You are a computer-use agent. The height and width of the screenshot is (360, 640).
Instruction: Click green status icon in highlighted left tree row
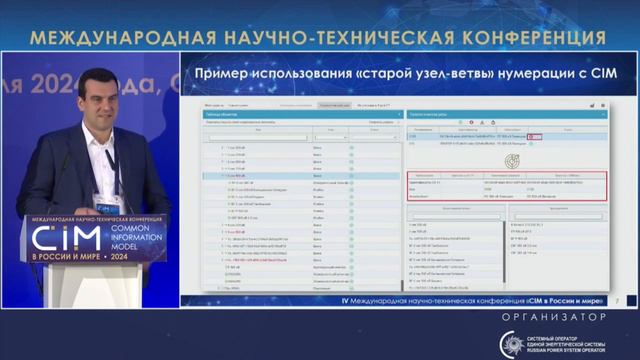[351, 176]
